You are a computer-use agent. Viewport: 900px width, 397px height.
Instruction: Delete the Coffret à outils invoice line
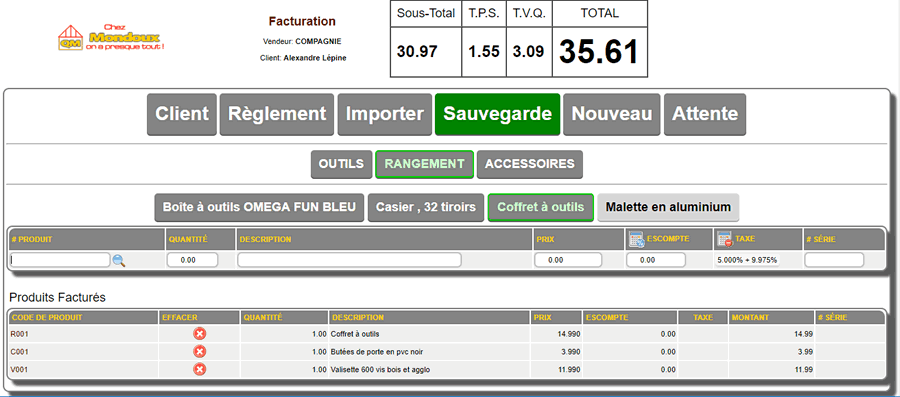tap(199, 334)
